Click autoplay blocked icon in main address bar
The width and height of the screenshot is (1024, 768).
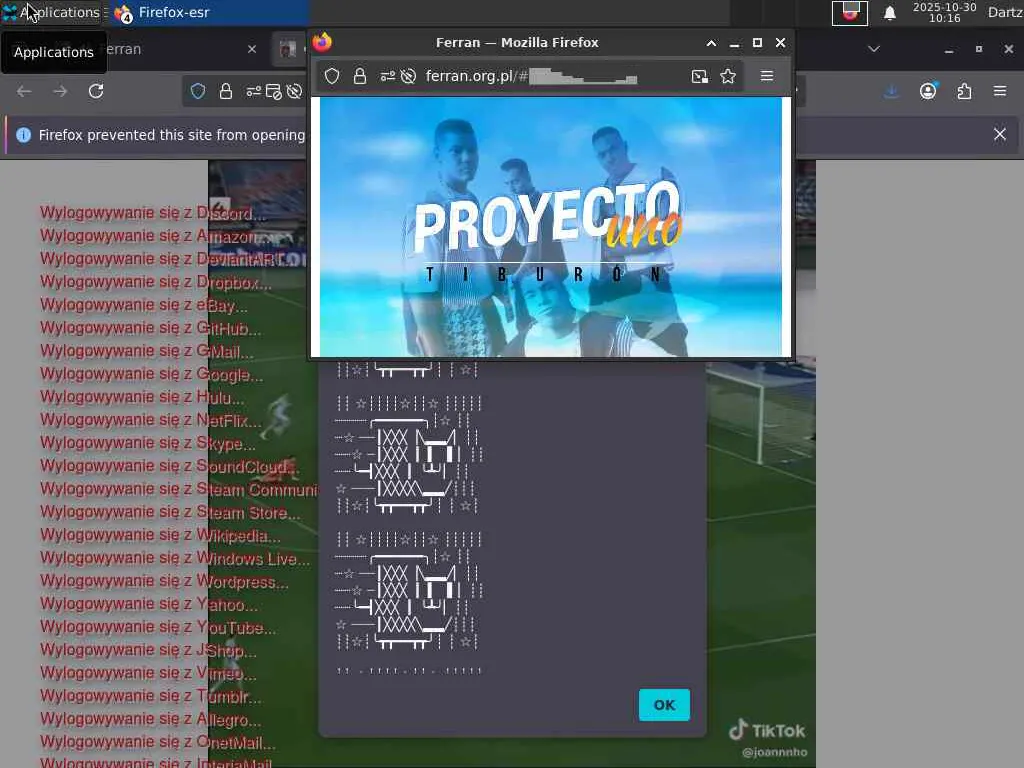295,91
